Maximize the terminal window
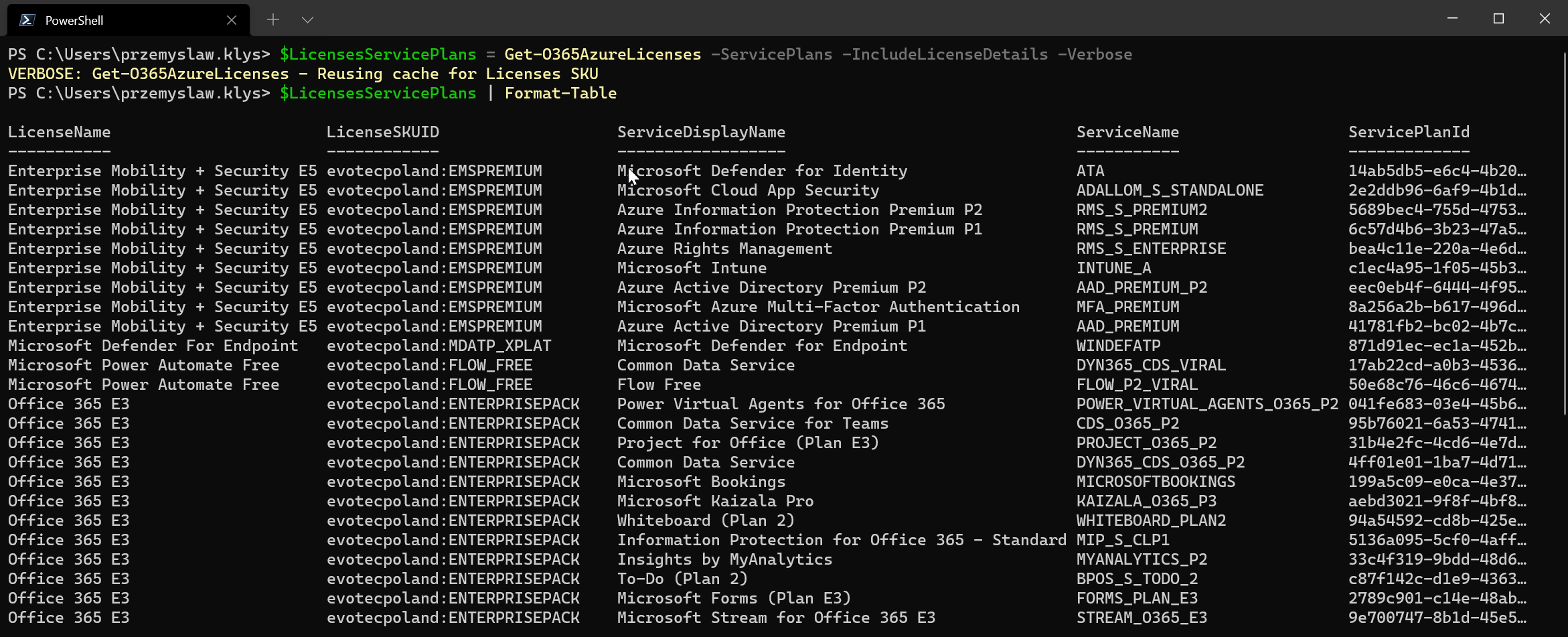This screenshot has height=637, width=1568. (x=1498, y=19)
